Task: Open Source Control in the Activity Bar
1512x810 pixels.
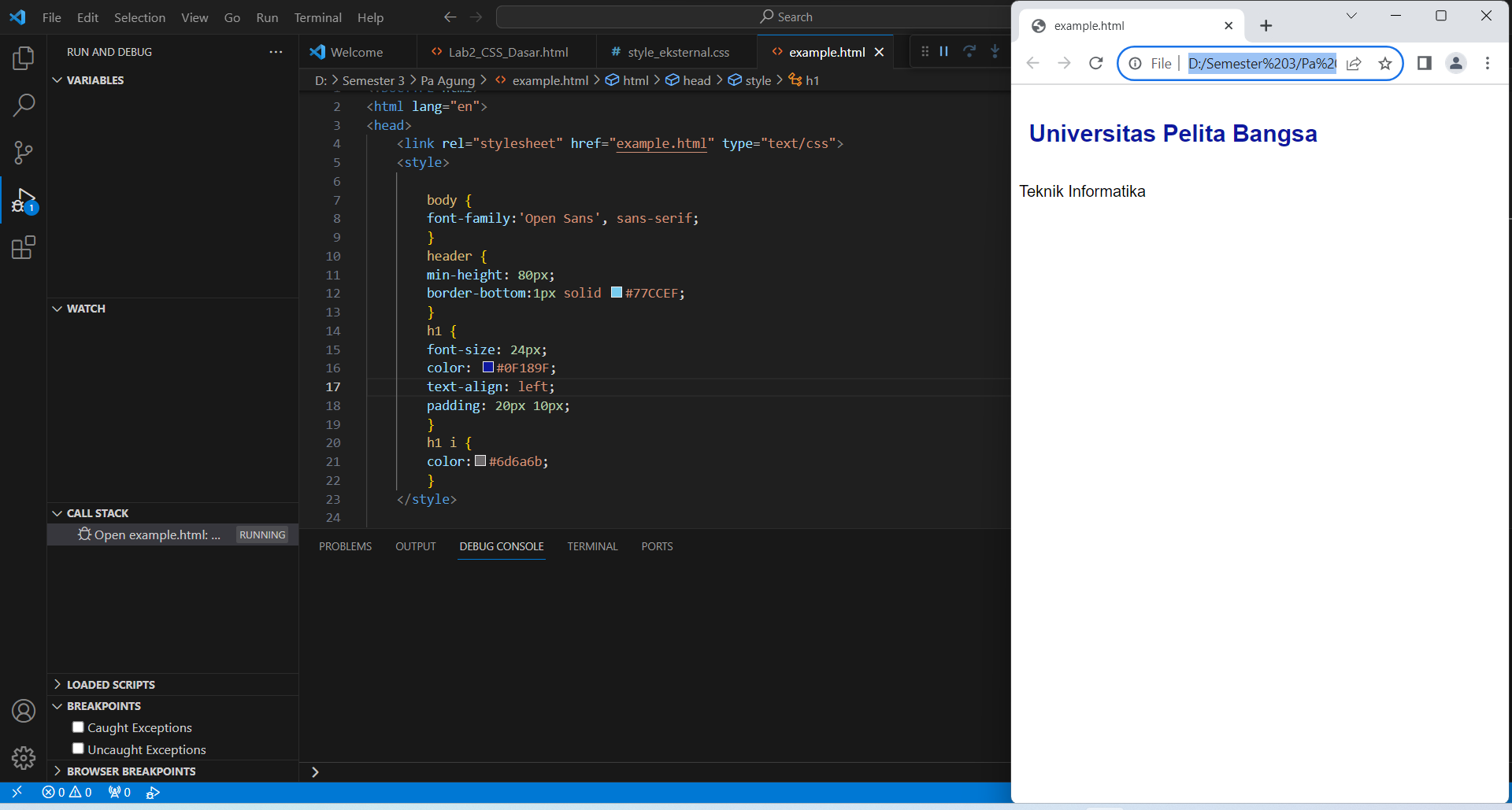Action: pos(24,153)
